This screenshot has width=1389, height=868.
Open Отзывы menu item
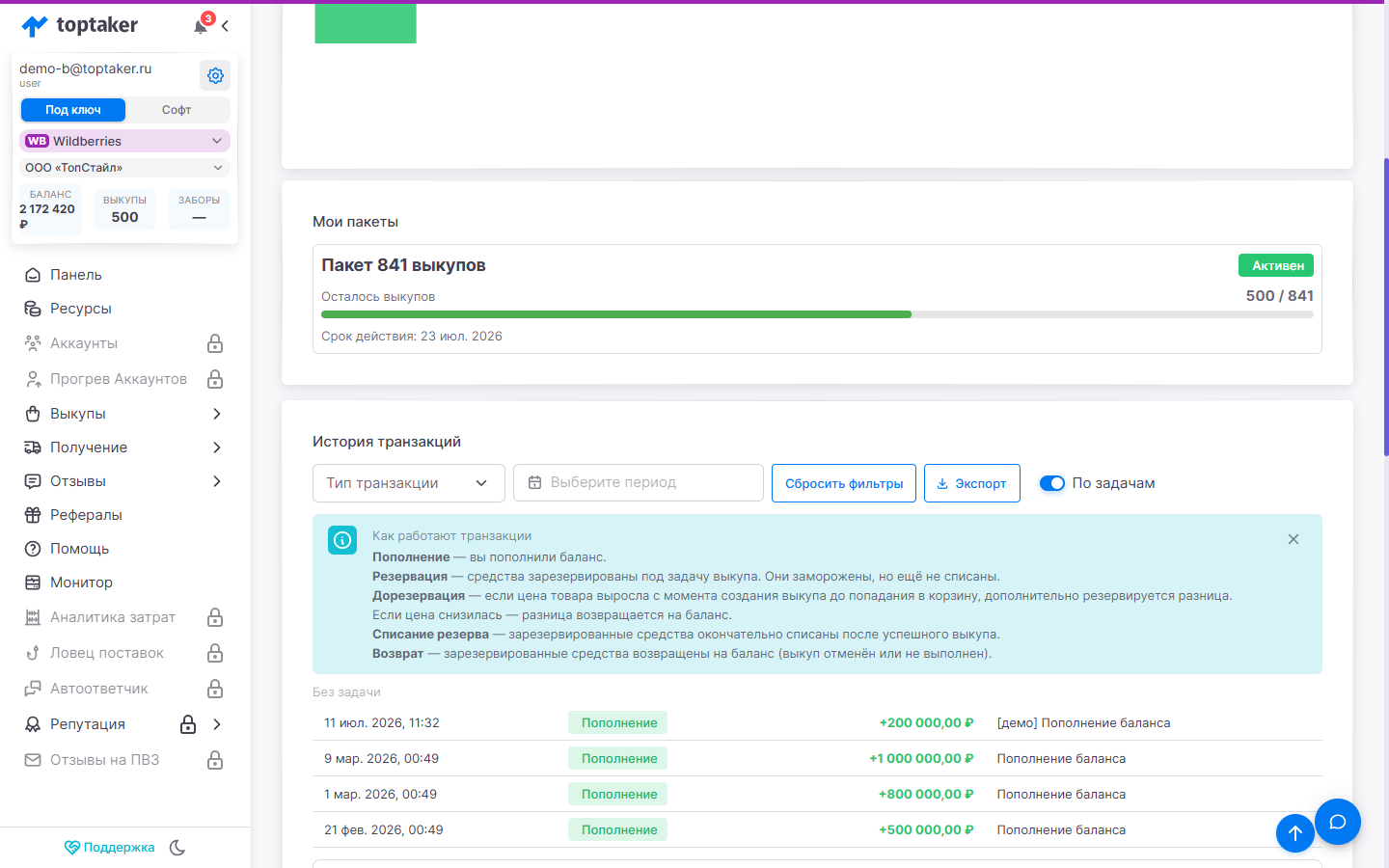point(78,481)
